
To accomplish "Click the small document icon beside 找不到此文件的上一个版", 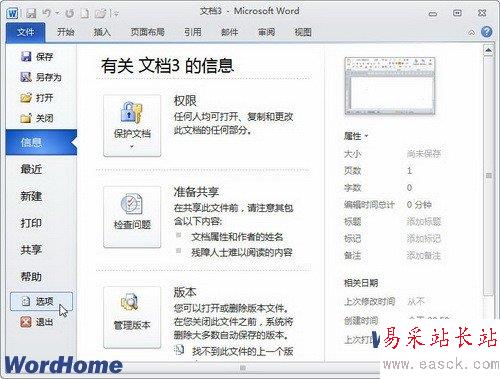I will 179,350.
